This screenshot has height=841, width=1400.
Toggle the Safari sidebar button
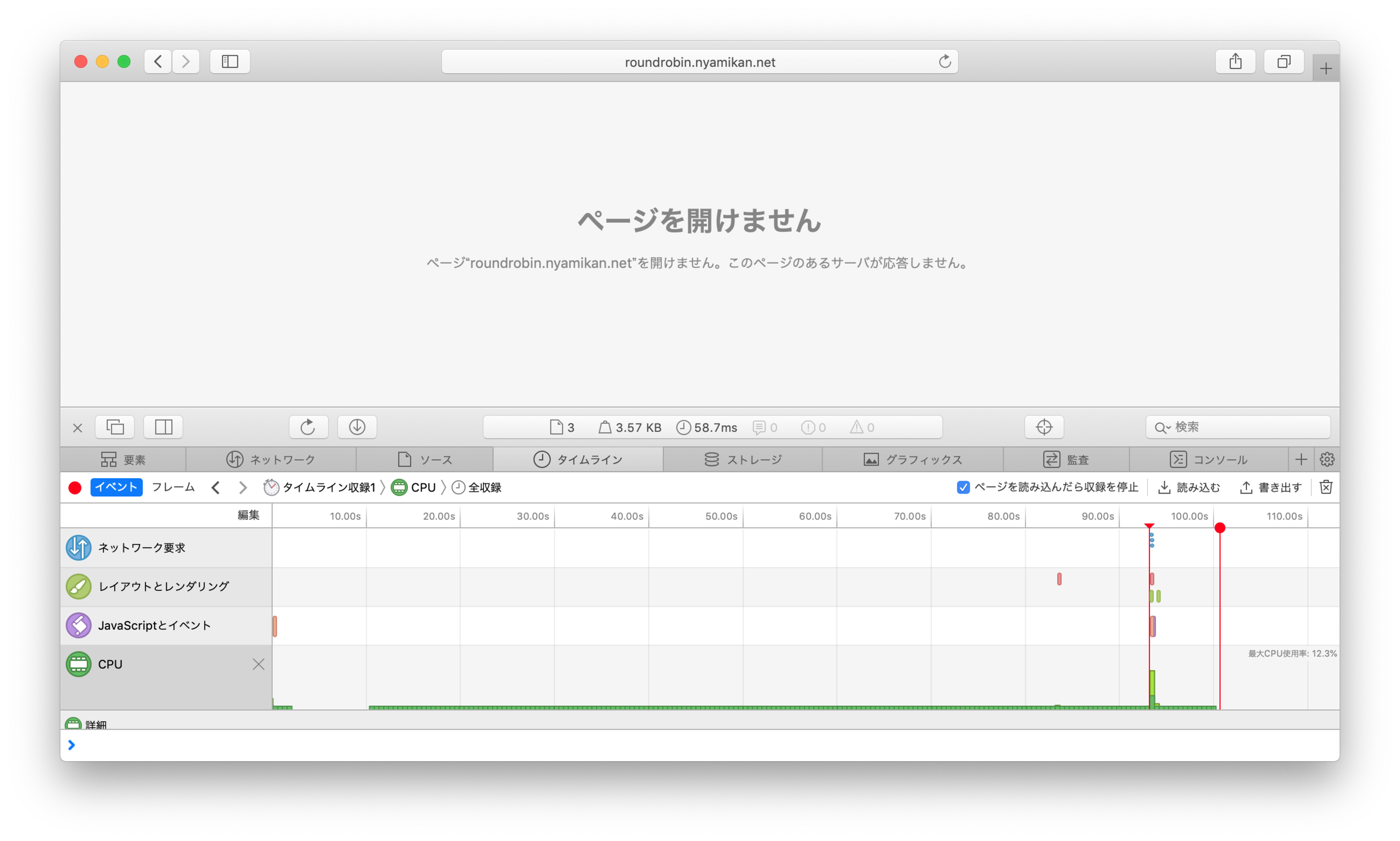point(230,61)
